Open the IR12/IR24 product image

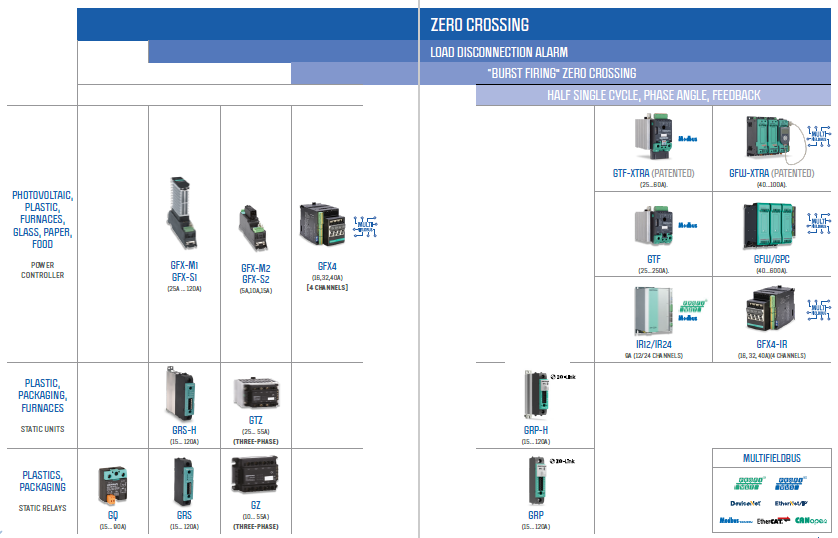pos(654,311)
